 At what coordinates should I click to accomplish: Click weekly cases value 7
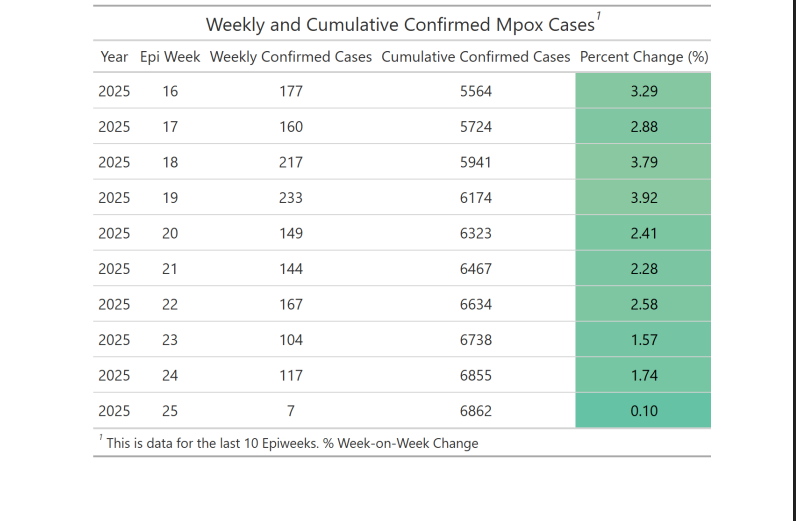pos(290,411)
